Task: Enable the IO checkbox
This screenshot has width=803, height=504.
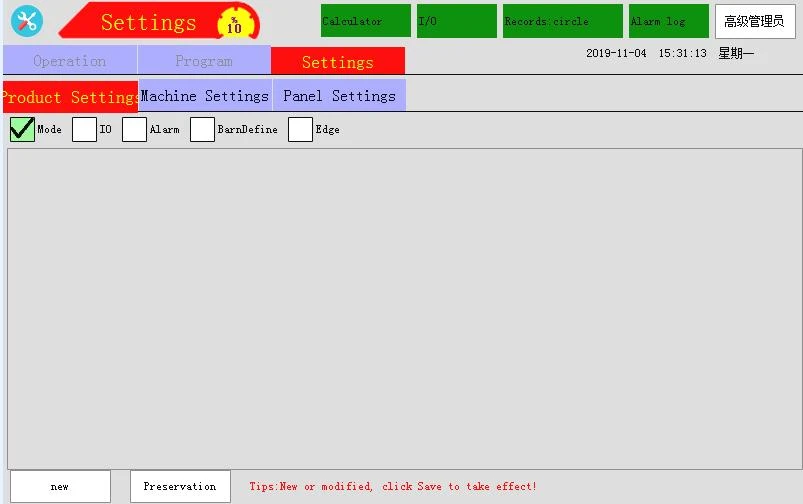Action: click(84, 129)
